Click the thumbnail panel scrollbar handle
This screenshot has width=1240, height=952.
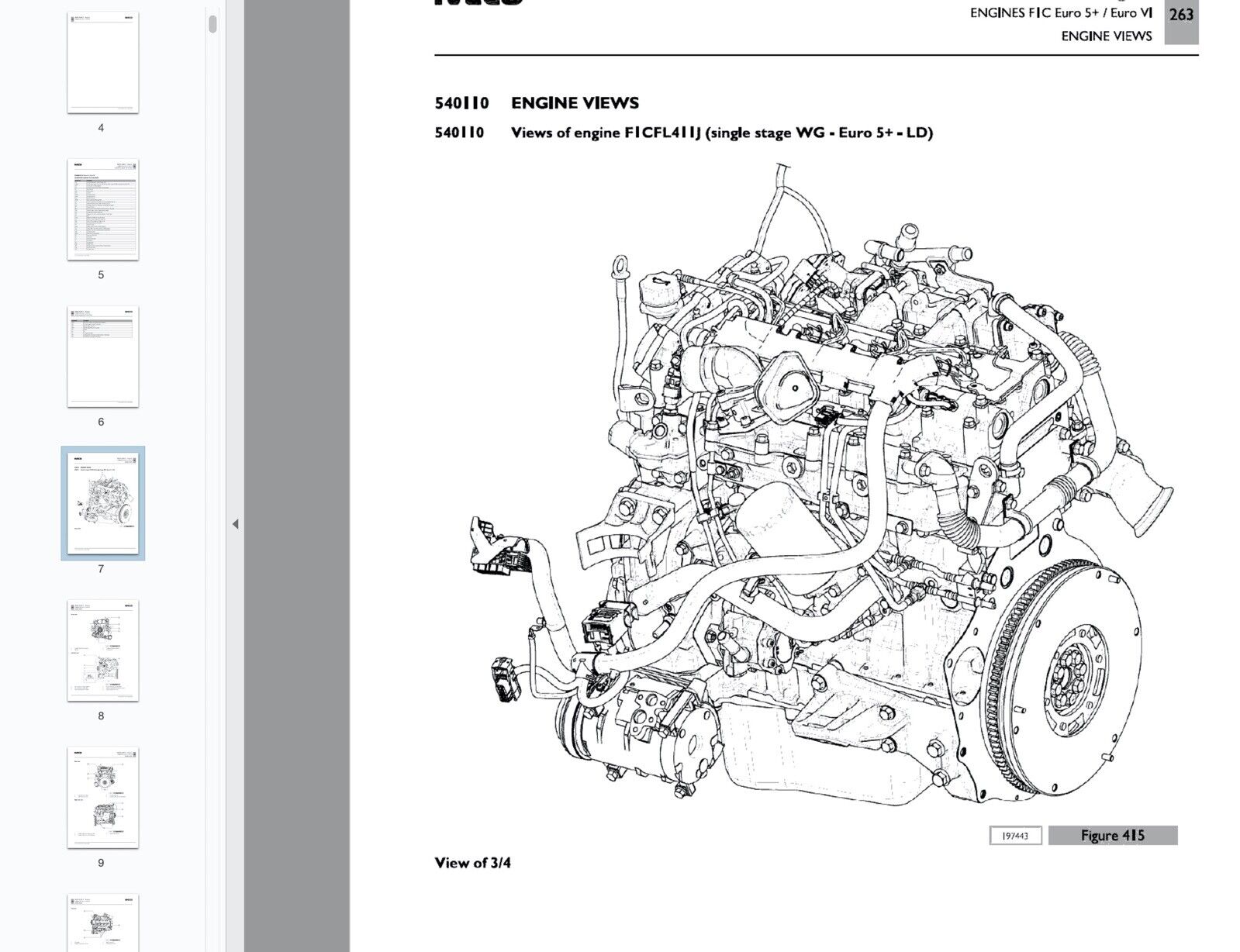212,23
